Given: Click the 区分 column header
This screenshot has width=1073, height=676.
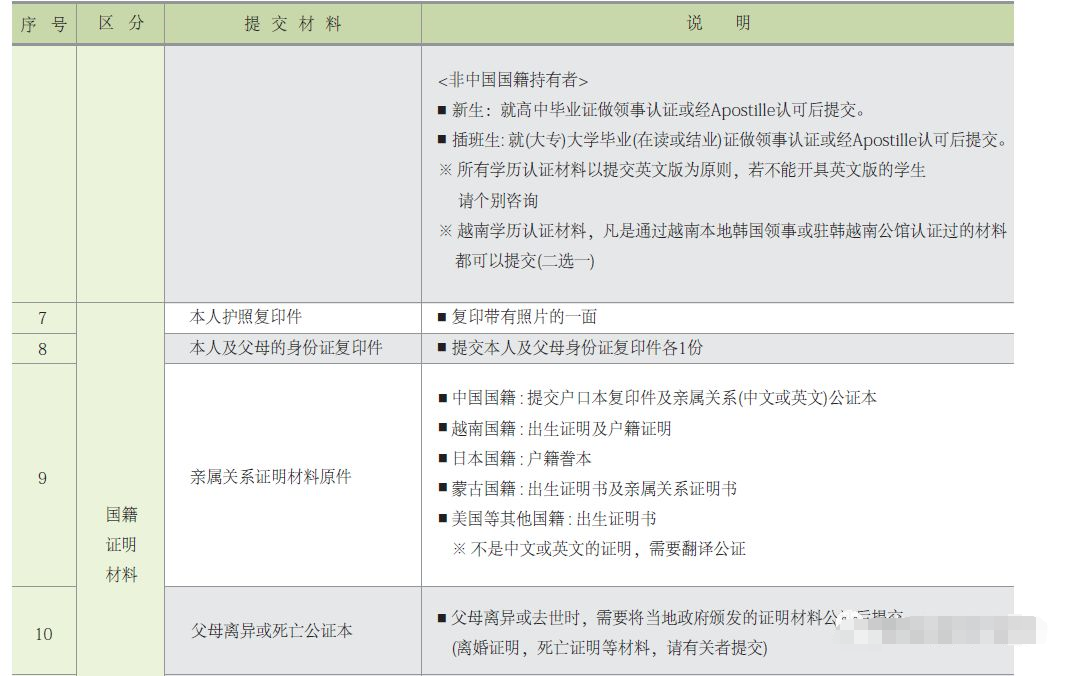Looking at the screenshot, I should tap(121, 24).
